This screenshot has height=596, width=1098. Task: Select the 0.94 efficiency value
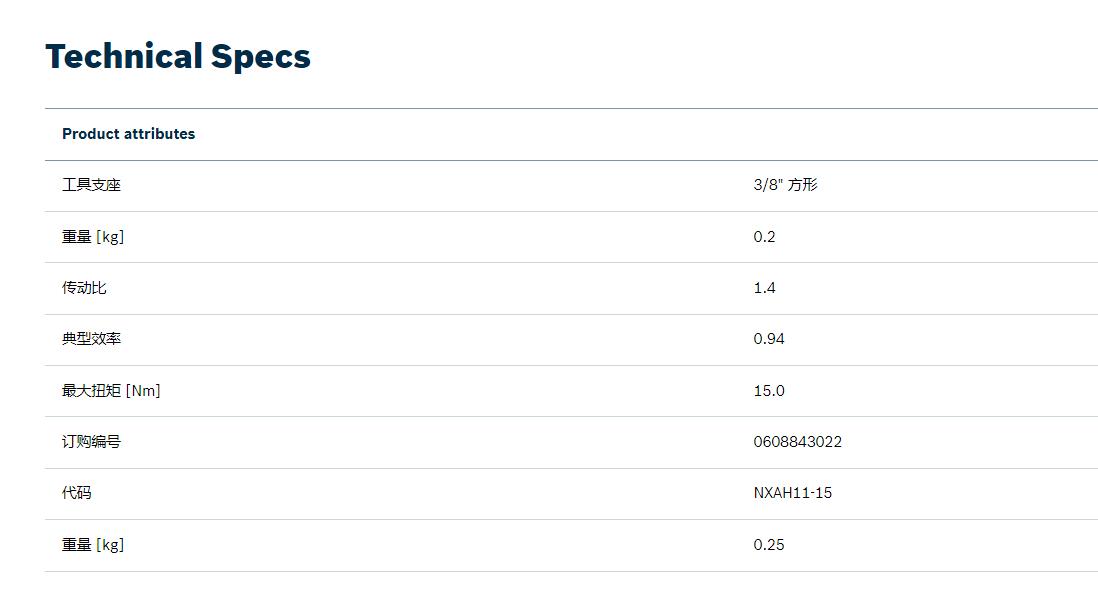pos(769,339)
